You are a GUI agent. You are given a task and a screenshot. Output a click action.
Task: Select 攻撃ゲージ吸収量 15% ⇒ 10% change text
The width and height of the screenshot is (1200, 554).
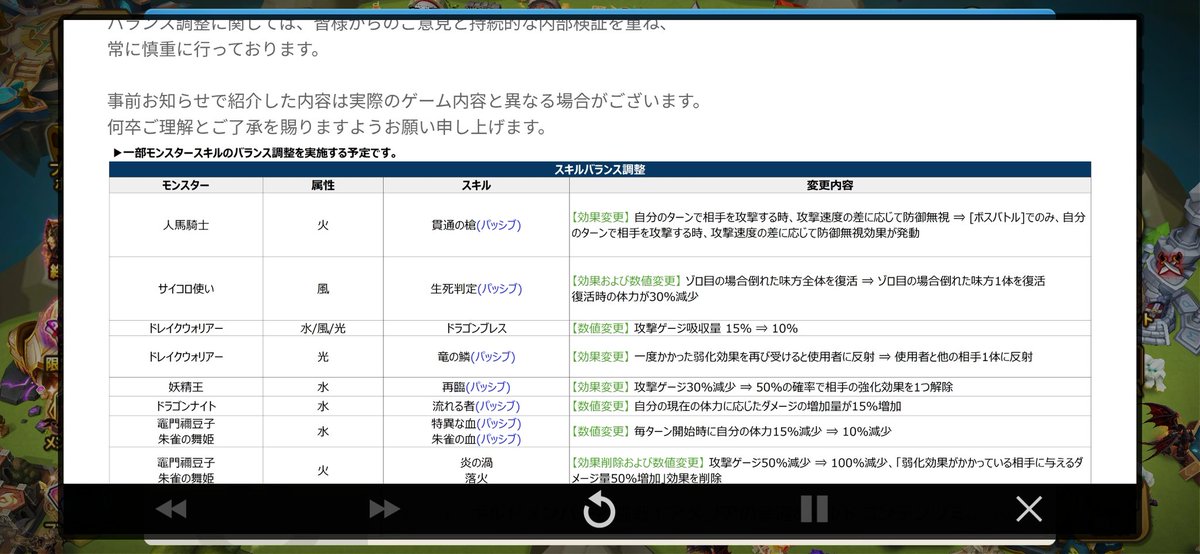pyautogui.click(x=716, y=328)
